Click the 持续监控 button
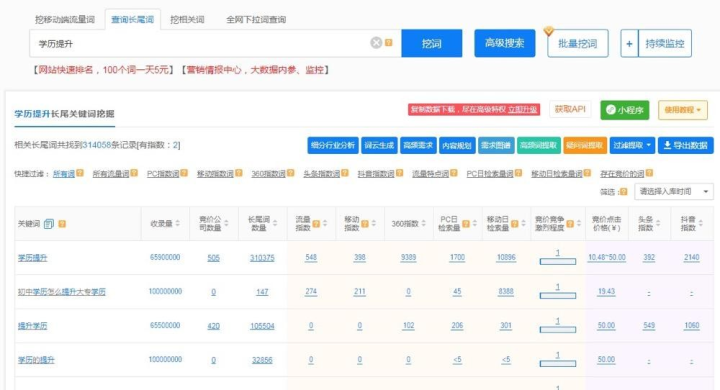 tap(664, 44)
